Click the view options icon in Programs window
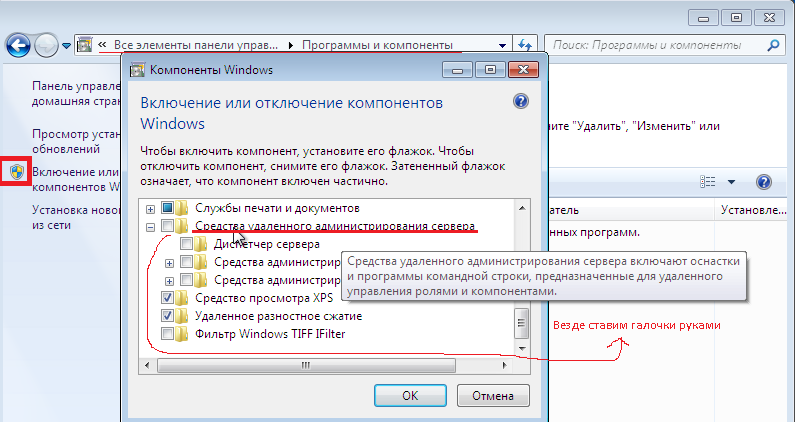 708,182
